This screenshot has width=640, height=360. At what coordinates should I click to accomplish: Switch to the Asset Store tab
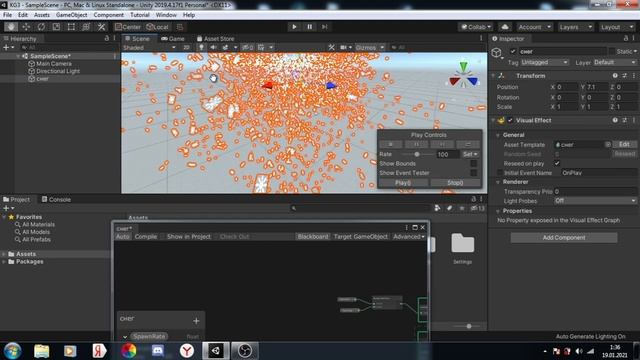[x=215, y=39]
